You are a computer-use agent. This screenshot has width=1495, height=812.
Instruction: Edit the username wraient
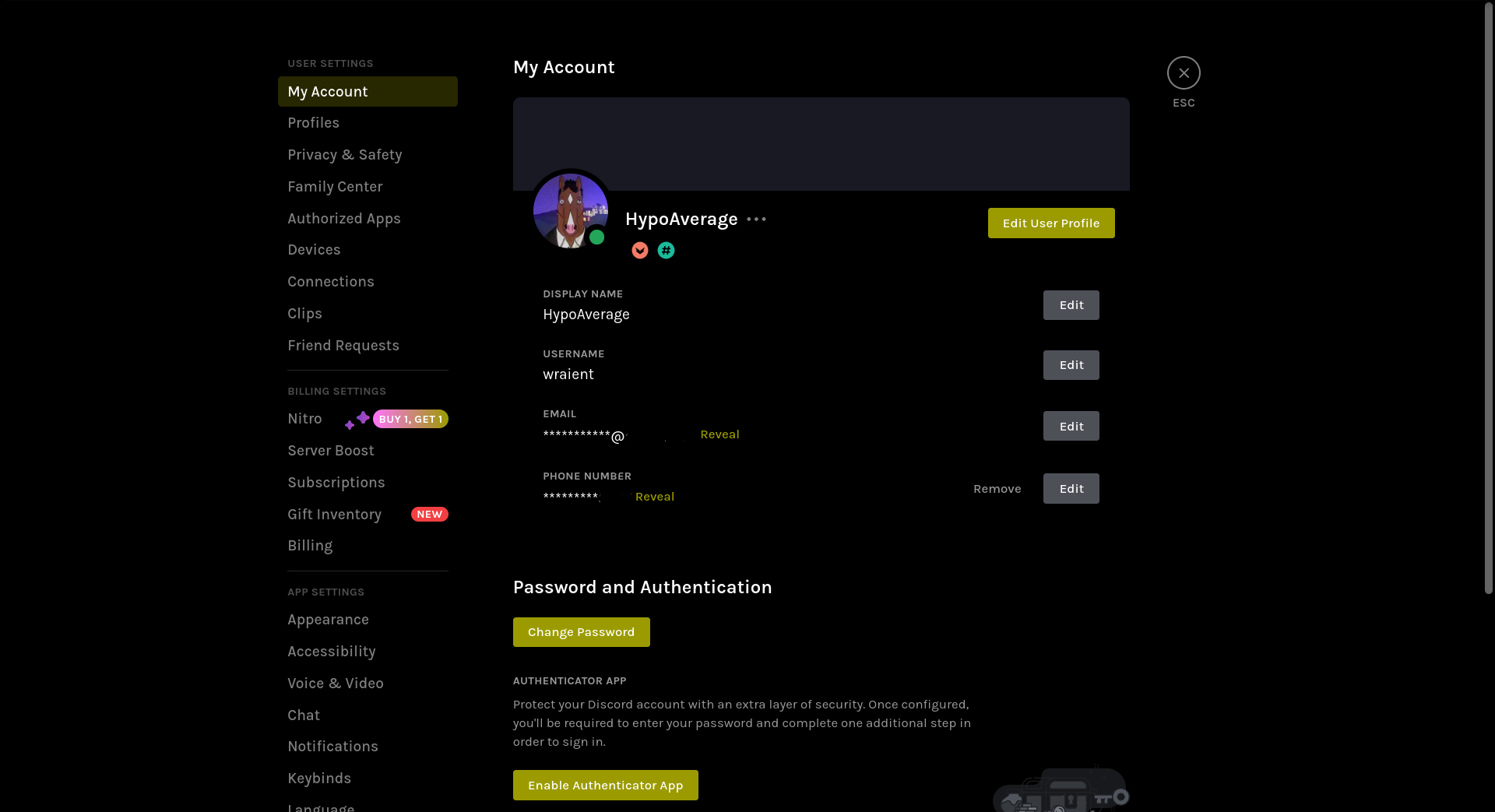1071,365
